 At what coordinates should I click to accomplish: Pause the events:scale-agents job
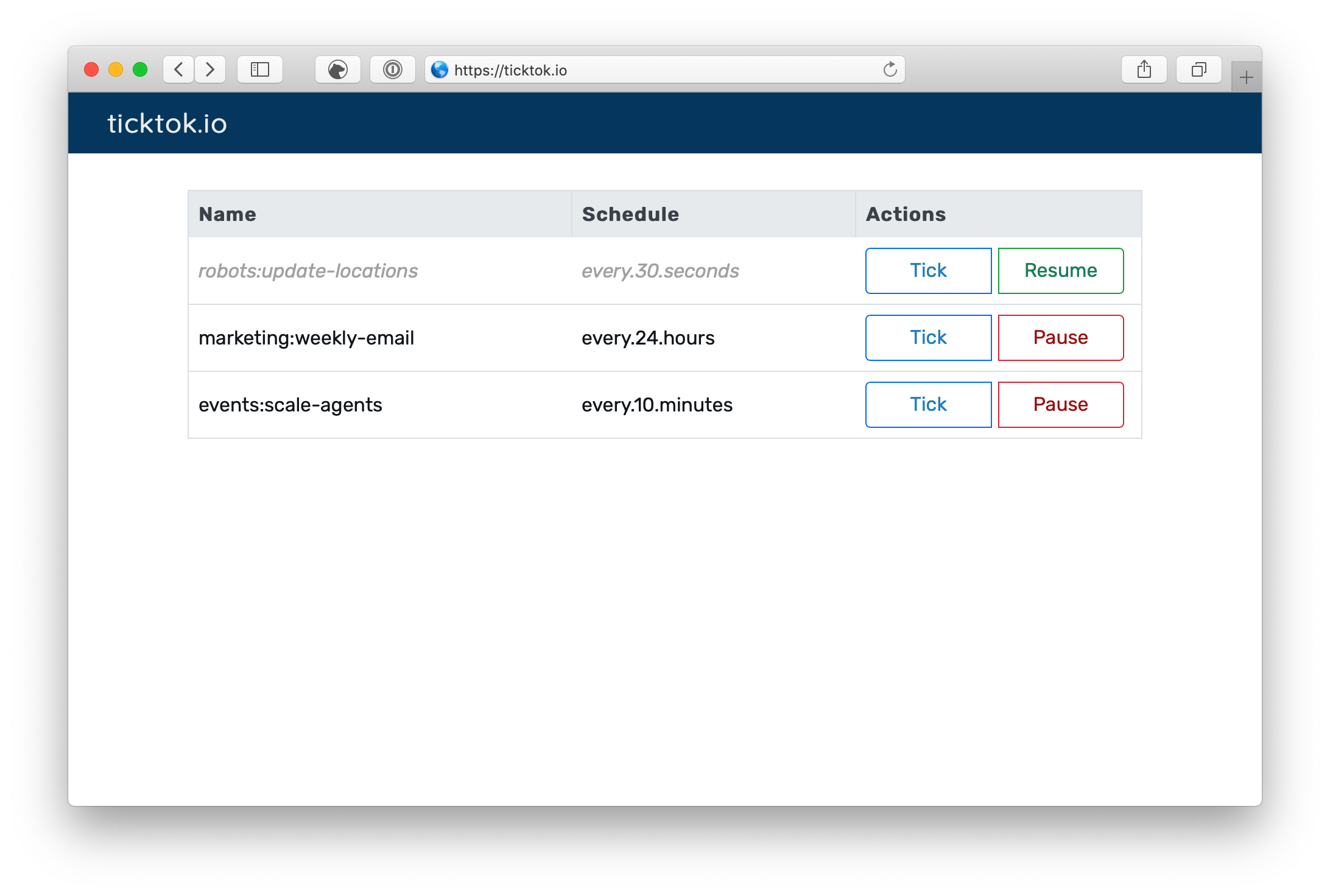(x=1060, y=405)
